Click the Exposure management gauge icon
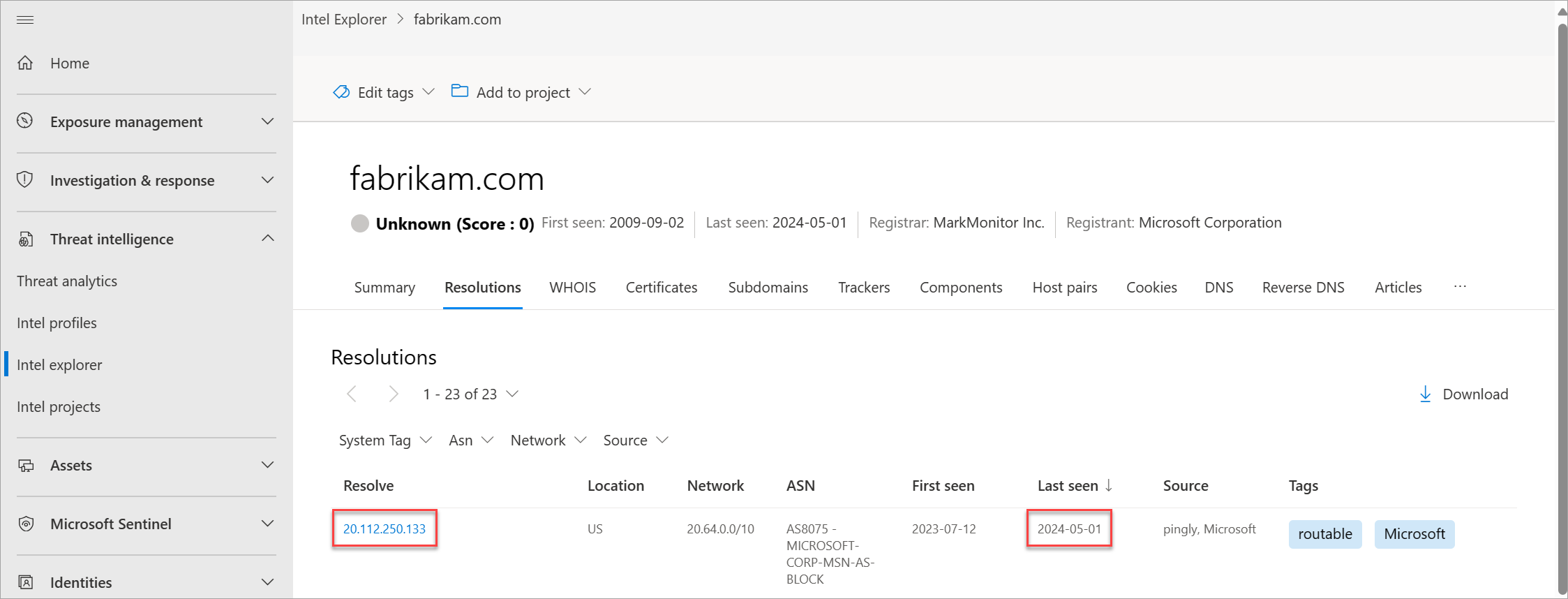This screenshot has height=599, width=1568. pos(25,121)
